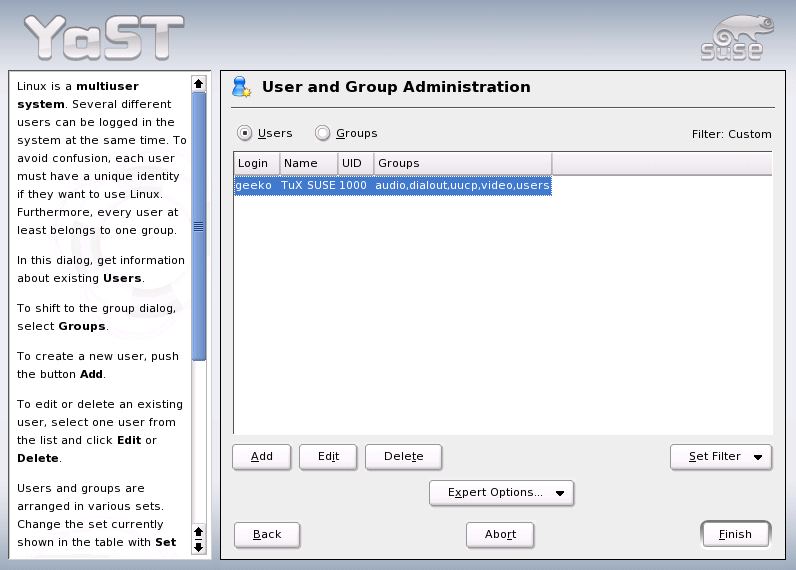Open the Set Filter dropdown
This screenshot has width=796, height=570.
click(721, 457)
